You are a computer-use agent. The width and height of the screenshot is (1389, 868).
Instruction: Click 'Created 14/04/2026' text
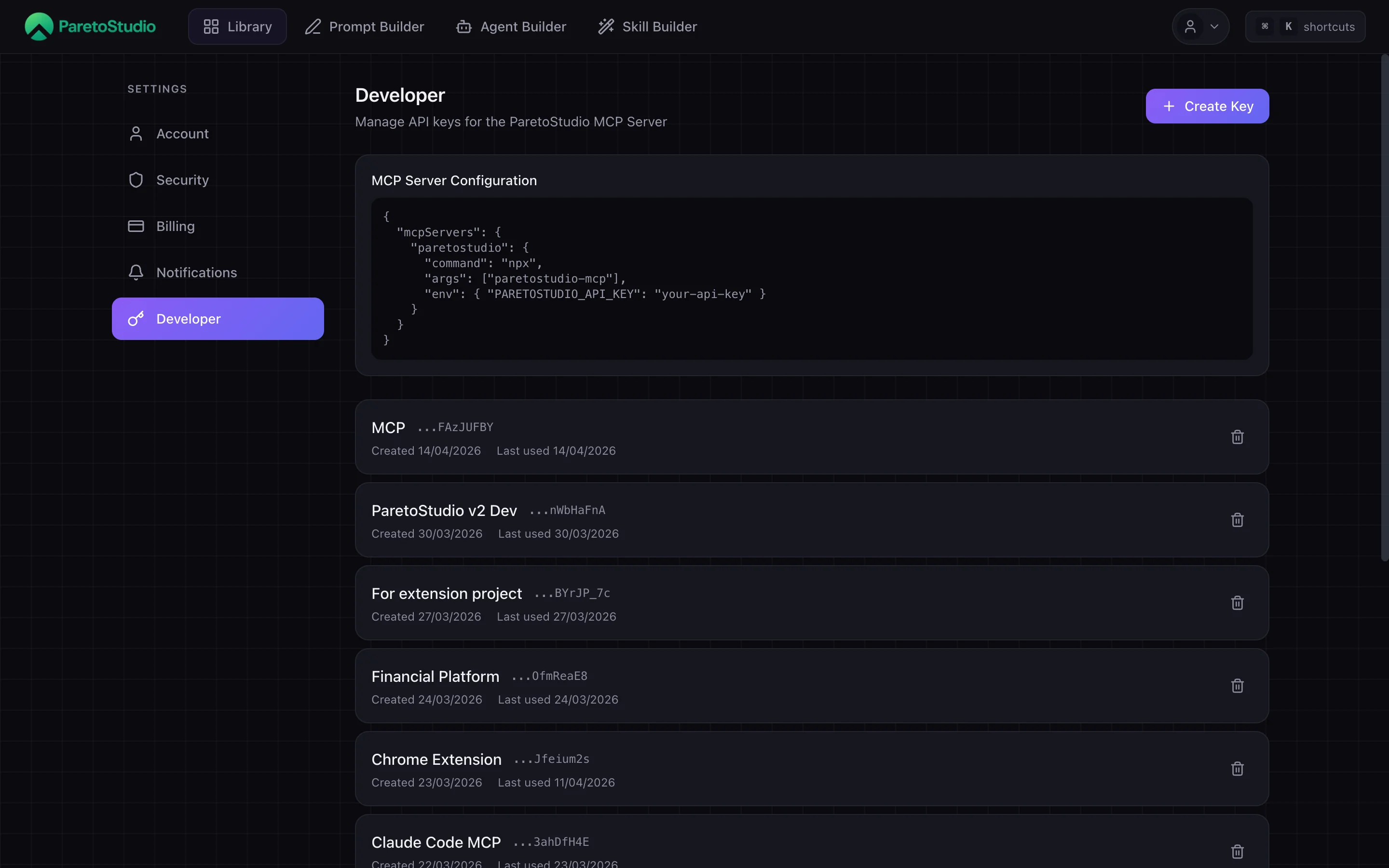tap(426, 451)
